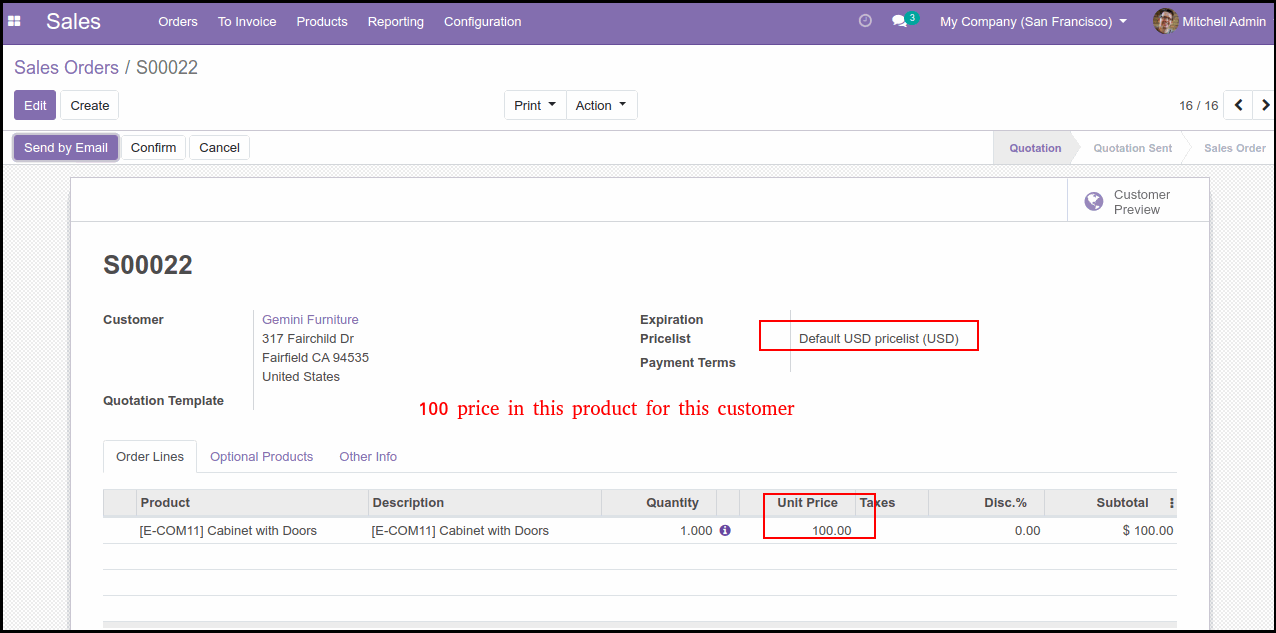
Task: Select the Sales Order status stage
Action: tap(1234, 148)
